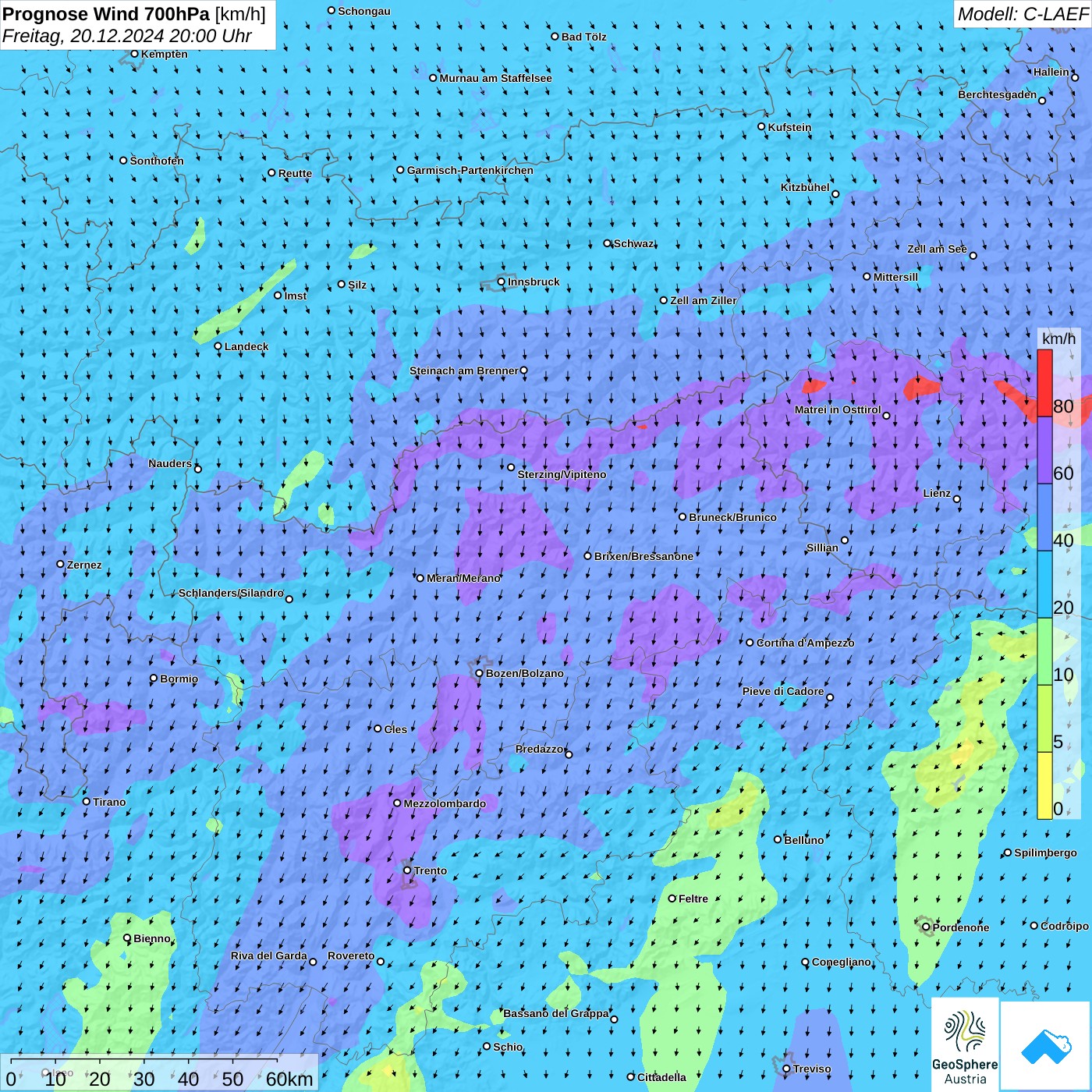This screenshot has height=1092, width=1092.
Task: Click the 'Schwaz' label
Action: (x=634, y=243)
